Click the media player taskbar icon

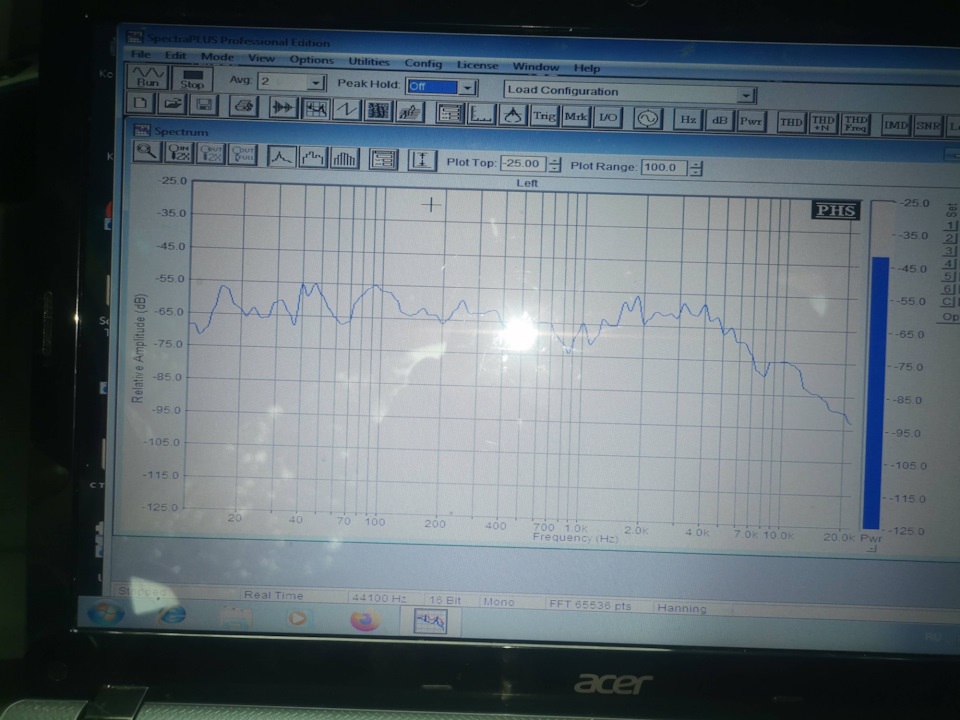[298, 618]
